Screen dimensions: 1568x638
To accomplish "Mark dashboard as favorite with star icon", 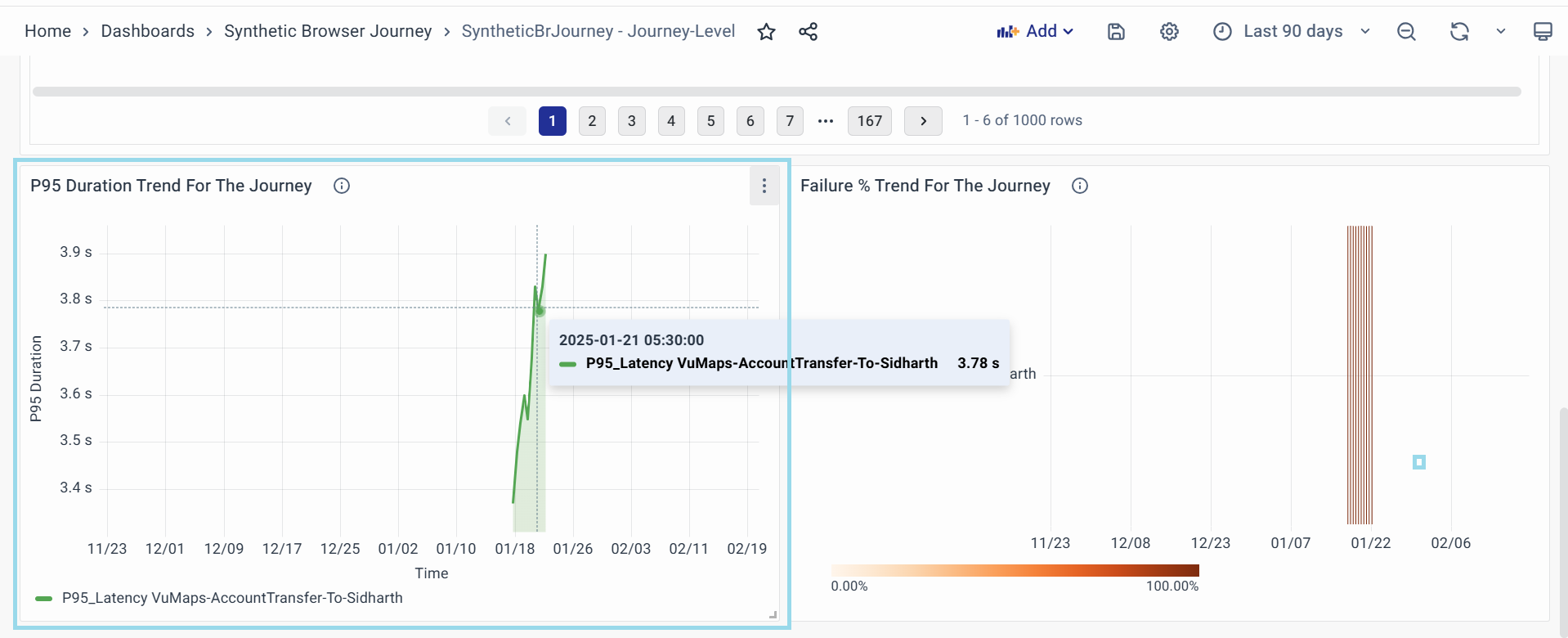I will [766, 32].
